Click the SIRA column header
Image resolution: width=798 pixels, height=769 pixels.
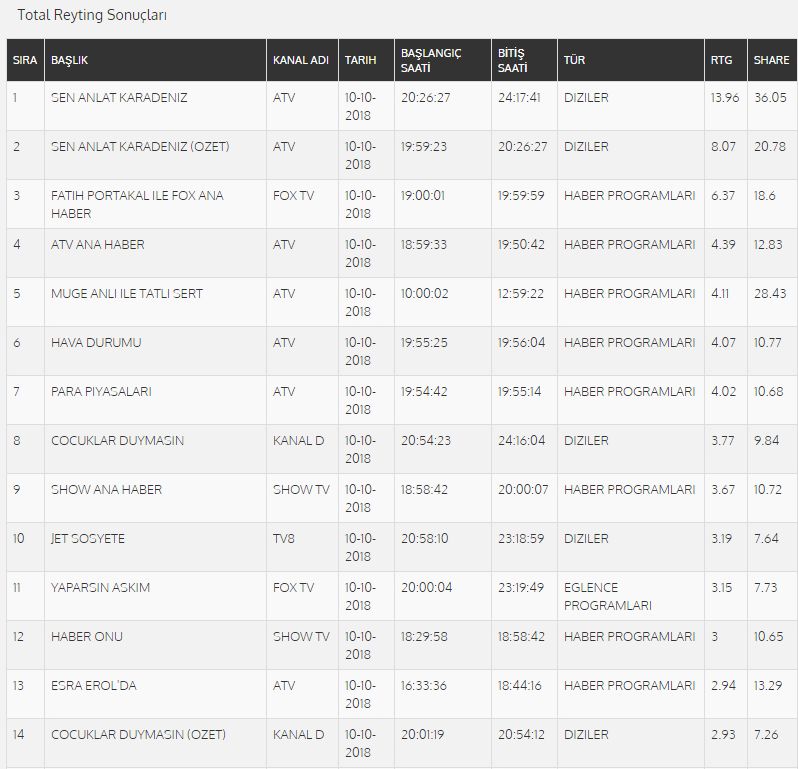click(25, 60)
